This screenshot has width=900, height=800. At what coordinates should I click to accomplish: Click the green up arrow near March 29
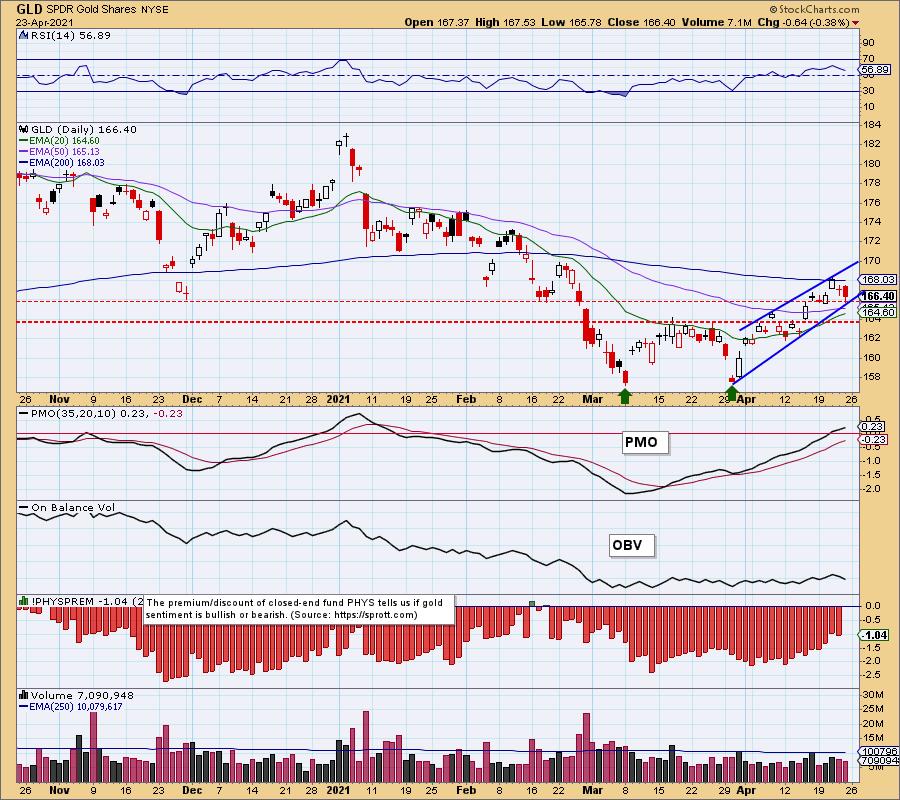point(731,393)
